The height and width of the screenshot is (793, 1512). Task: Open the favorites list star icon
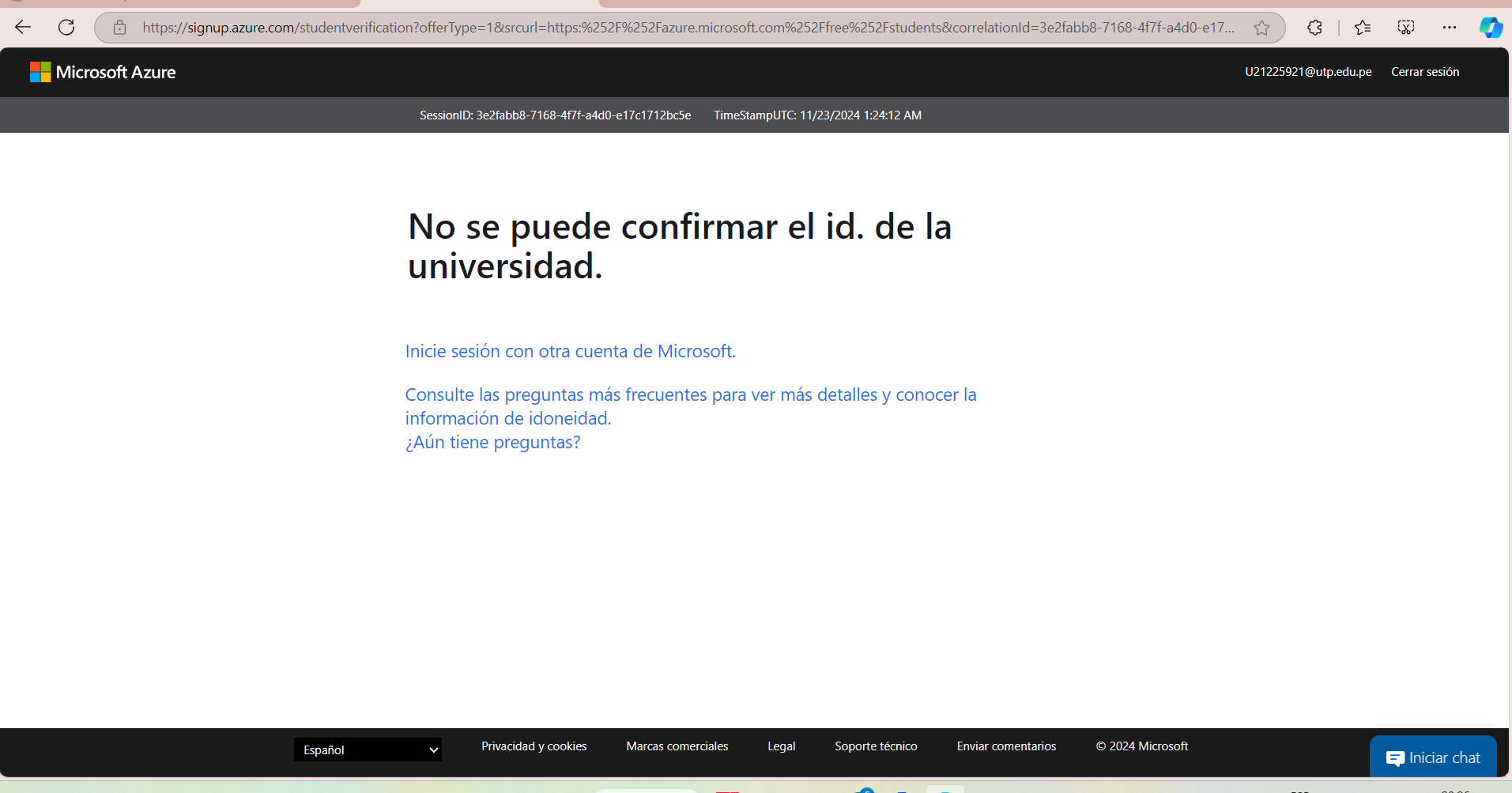coord(1363,27)
